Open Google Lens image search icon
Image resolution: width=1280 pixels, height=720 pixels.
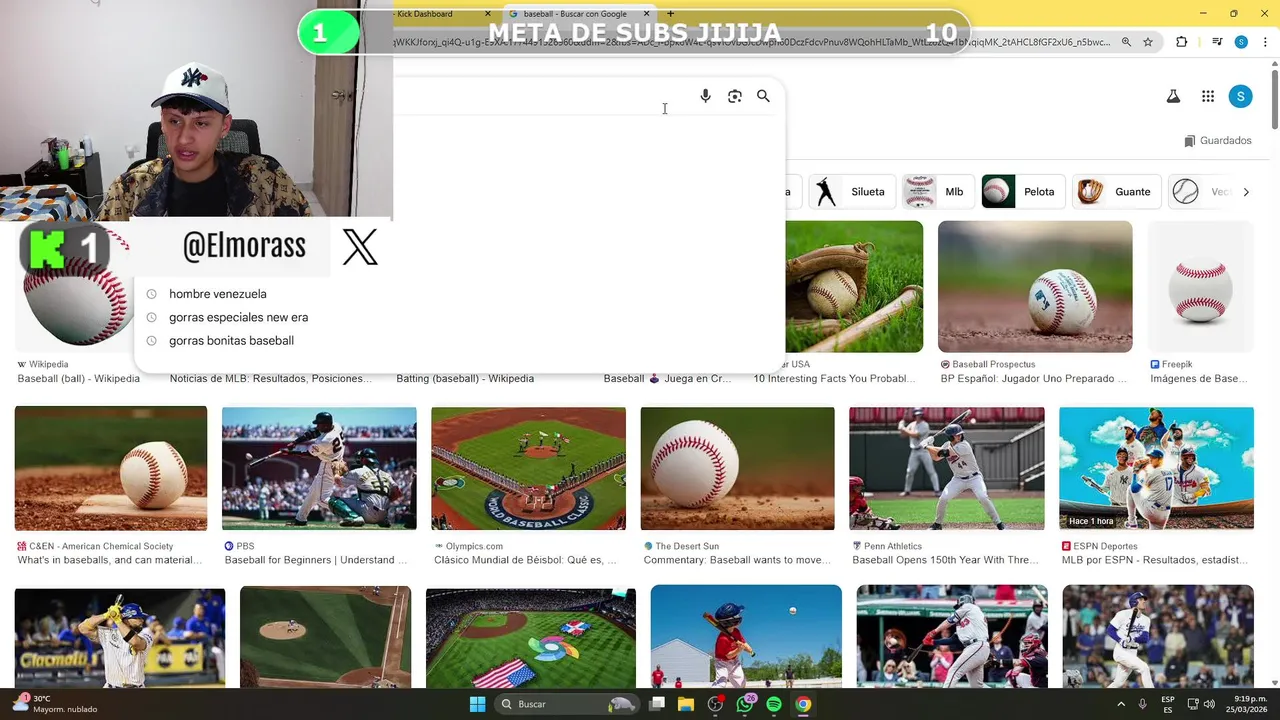pos(735,96)
